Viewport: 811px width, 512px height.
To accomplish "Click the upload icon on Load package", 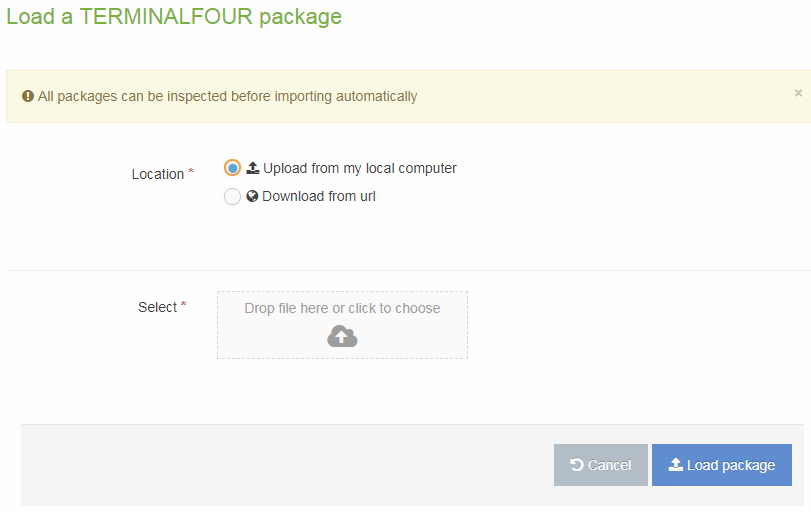I will pos(676,465).
